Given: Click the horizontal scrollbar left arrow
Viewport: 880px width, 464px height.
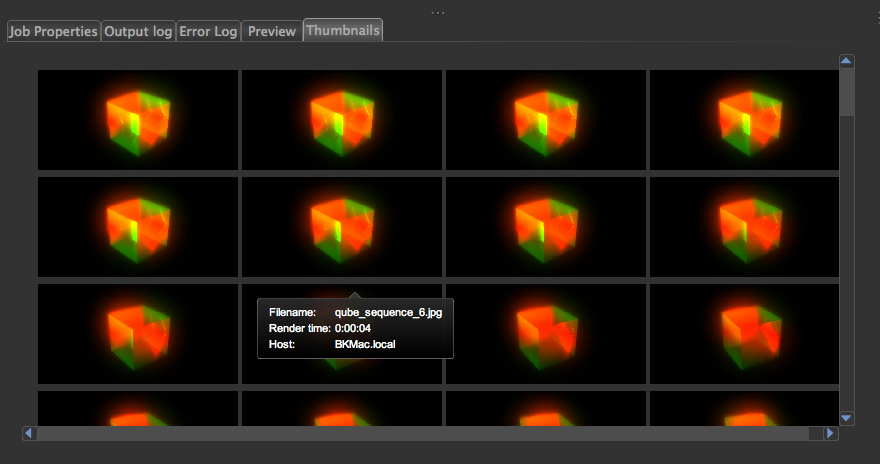Looking at the screenshot, I should [x=29, y=433].
